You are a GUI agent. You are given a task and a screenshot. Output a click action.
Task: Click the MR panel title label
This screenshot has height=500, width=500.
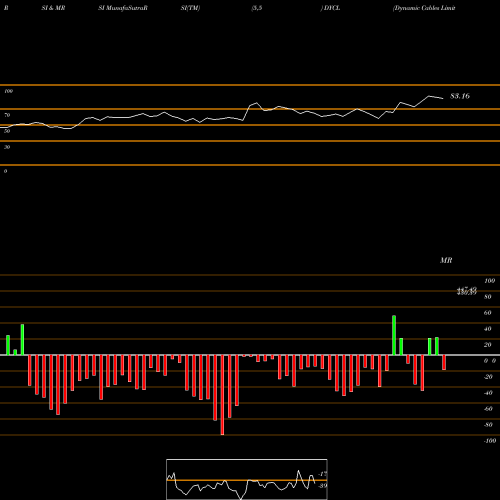pyautogui.click(x=446, y=260)
